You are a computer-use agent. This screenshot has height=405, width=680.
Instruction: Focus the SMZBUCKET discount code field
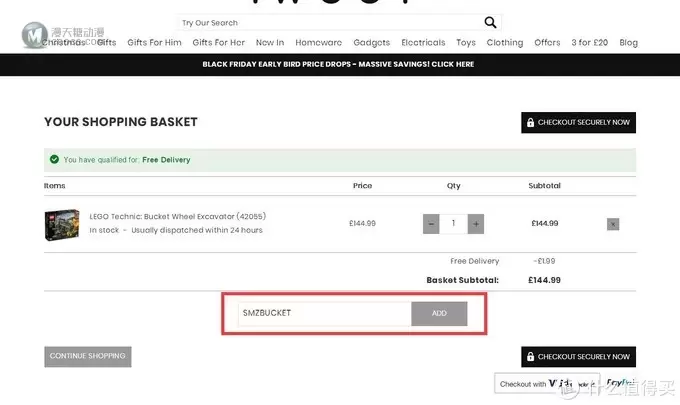[324, 314]
